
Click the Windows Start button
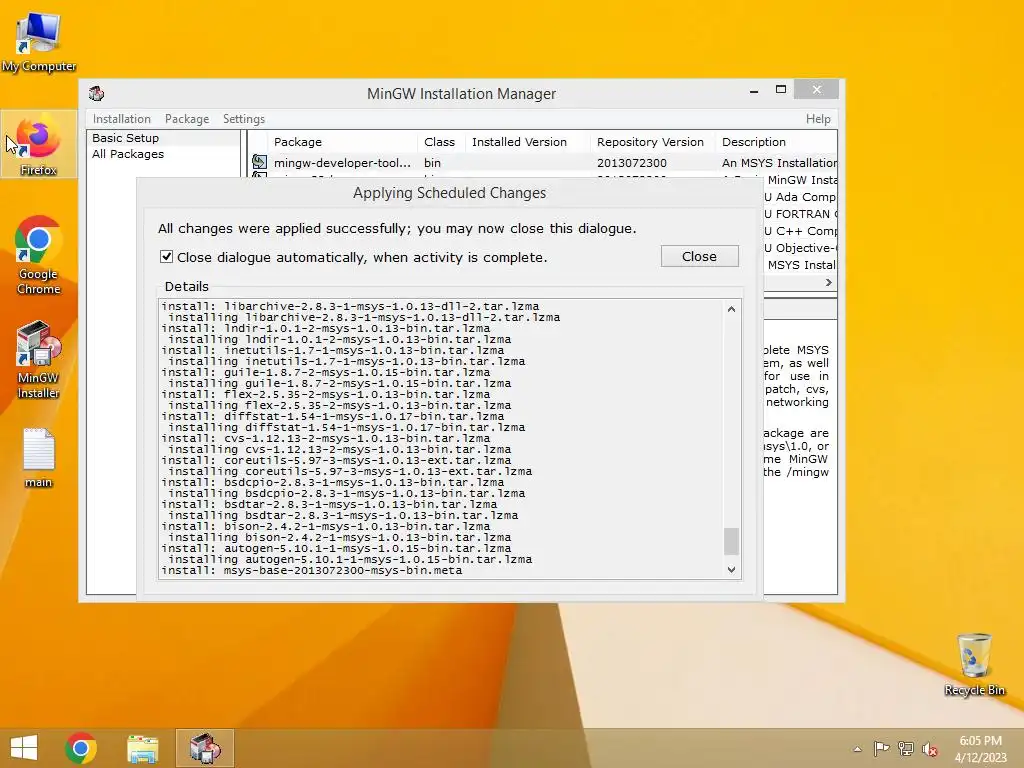tap(24, 748)
